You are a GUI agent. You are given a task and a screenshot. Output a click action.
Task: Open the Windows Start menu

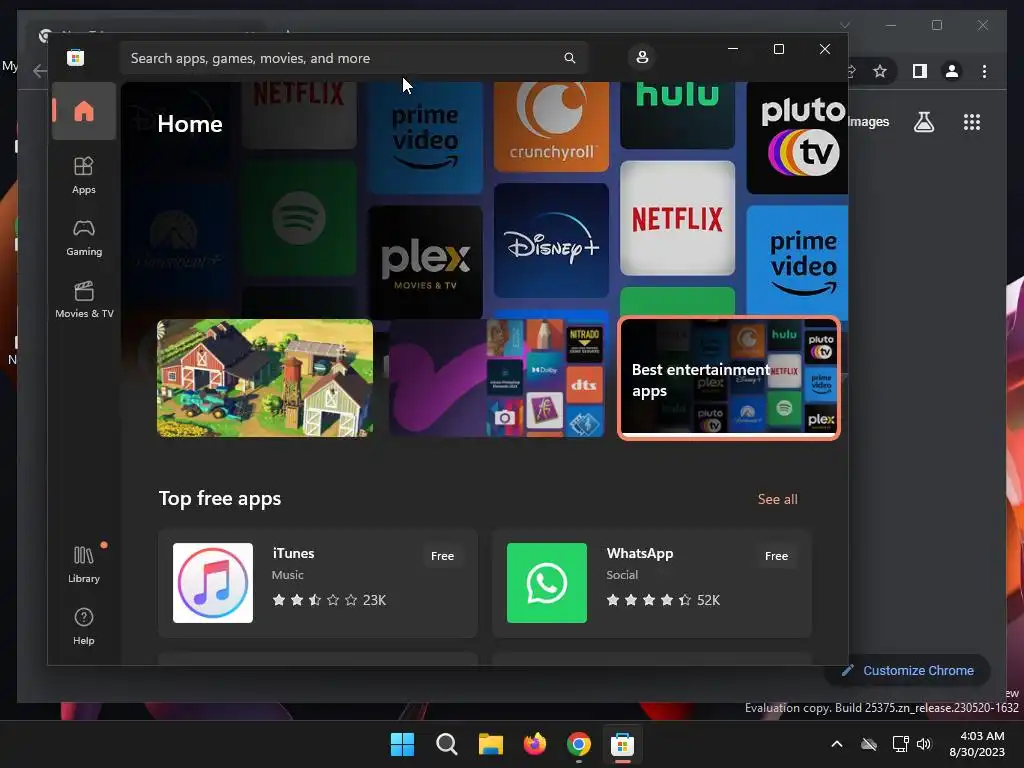click(402, 744)
